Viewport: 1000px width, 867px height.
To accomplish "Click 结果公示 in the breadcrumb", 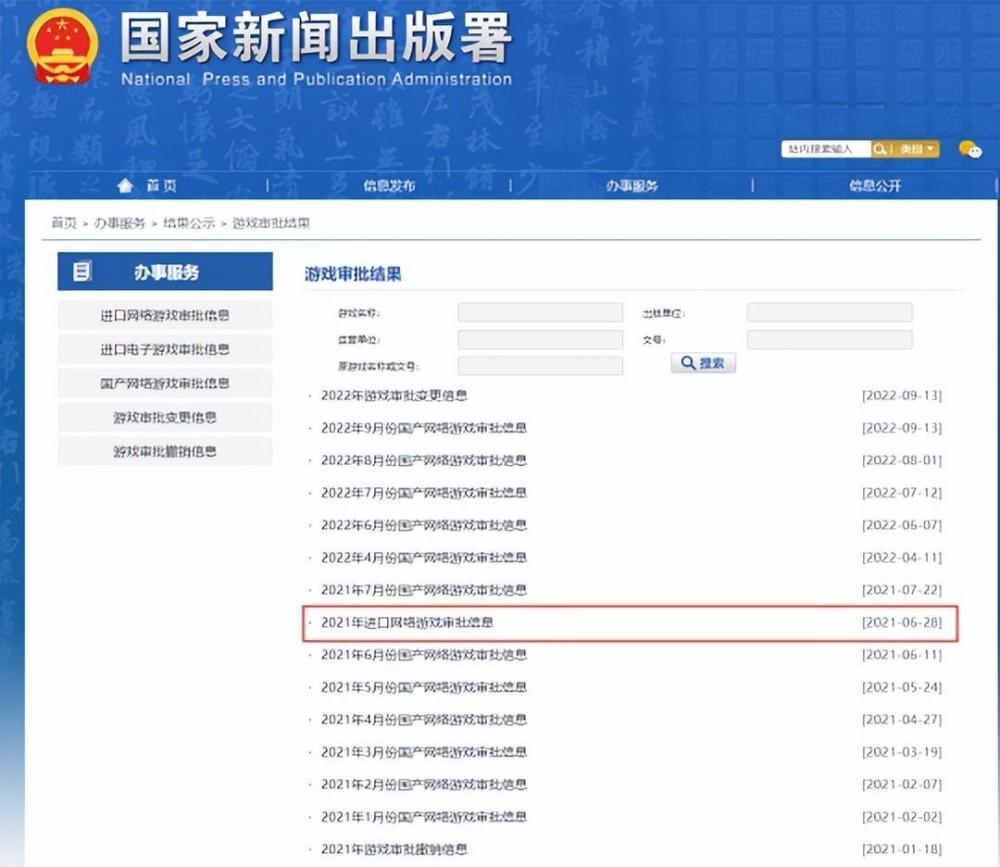I will [x=189, y=223].
